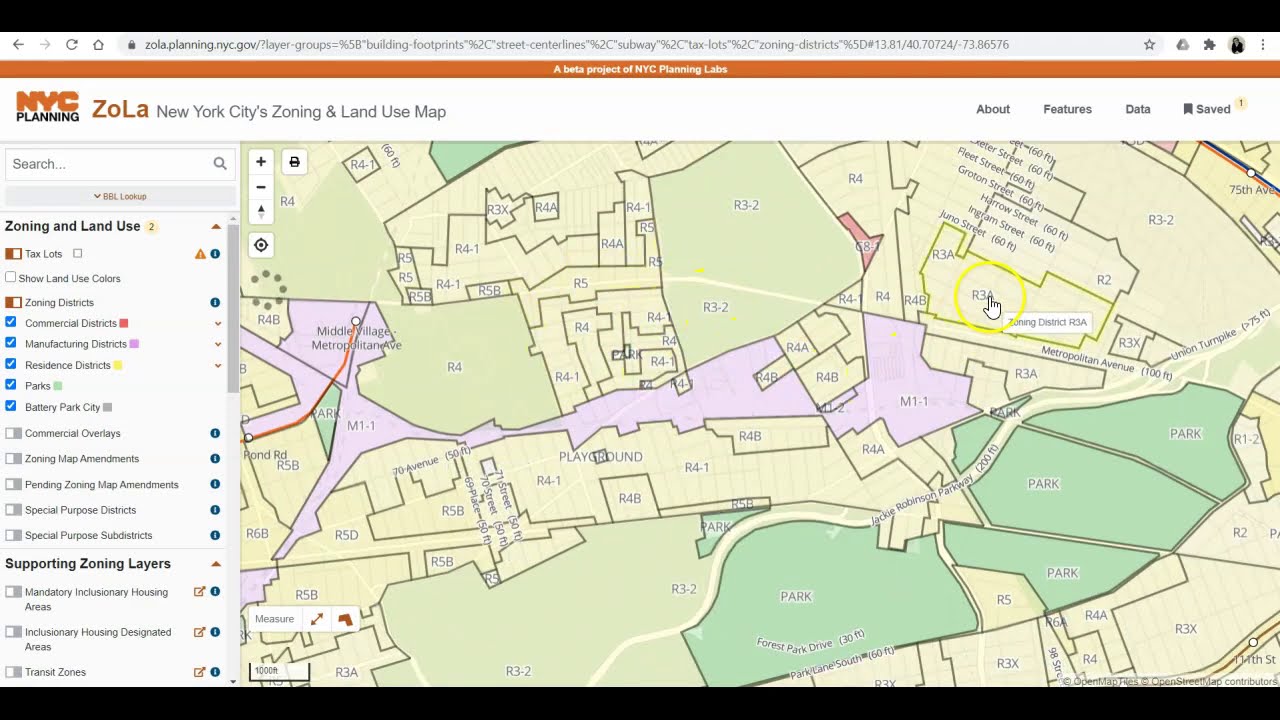The width and height of the screenshot is (1280, 720).
Task: Open info for Commercial Overlays
Action: (215, 433)
